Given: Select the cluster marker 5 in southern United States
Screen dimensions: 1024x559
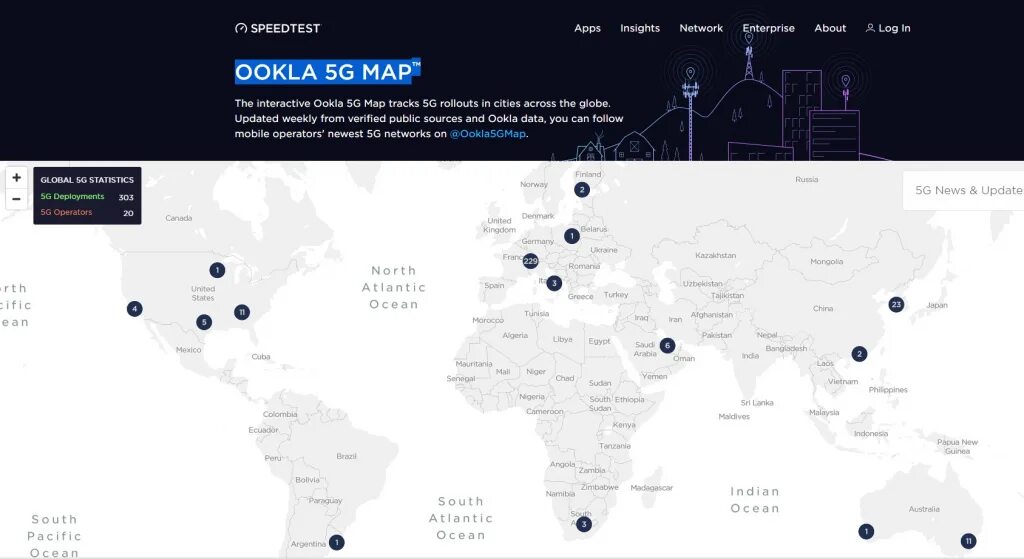Looking at the screenshot, I should click(204, 322).
